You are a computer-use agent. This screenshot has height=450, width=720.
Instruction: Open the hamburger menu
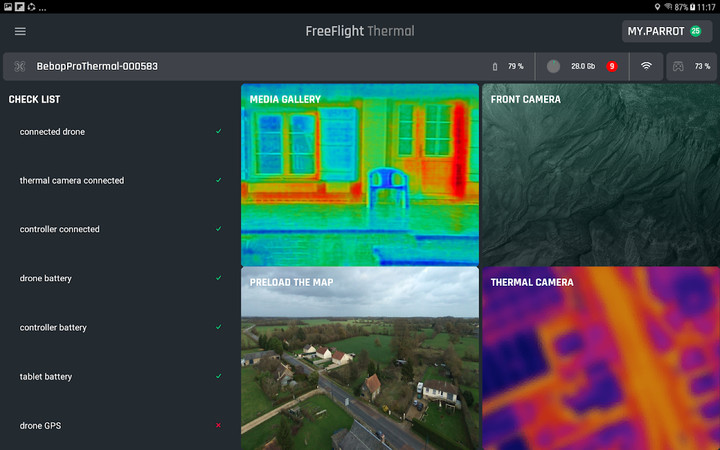[x=20, y=31]
